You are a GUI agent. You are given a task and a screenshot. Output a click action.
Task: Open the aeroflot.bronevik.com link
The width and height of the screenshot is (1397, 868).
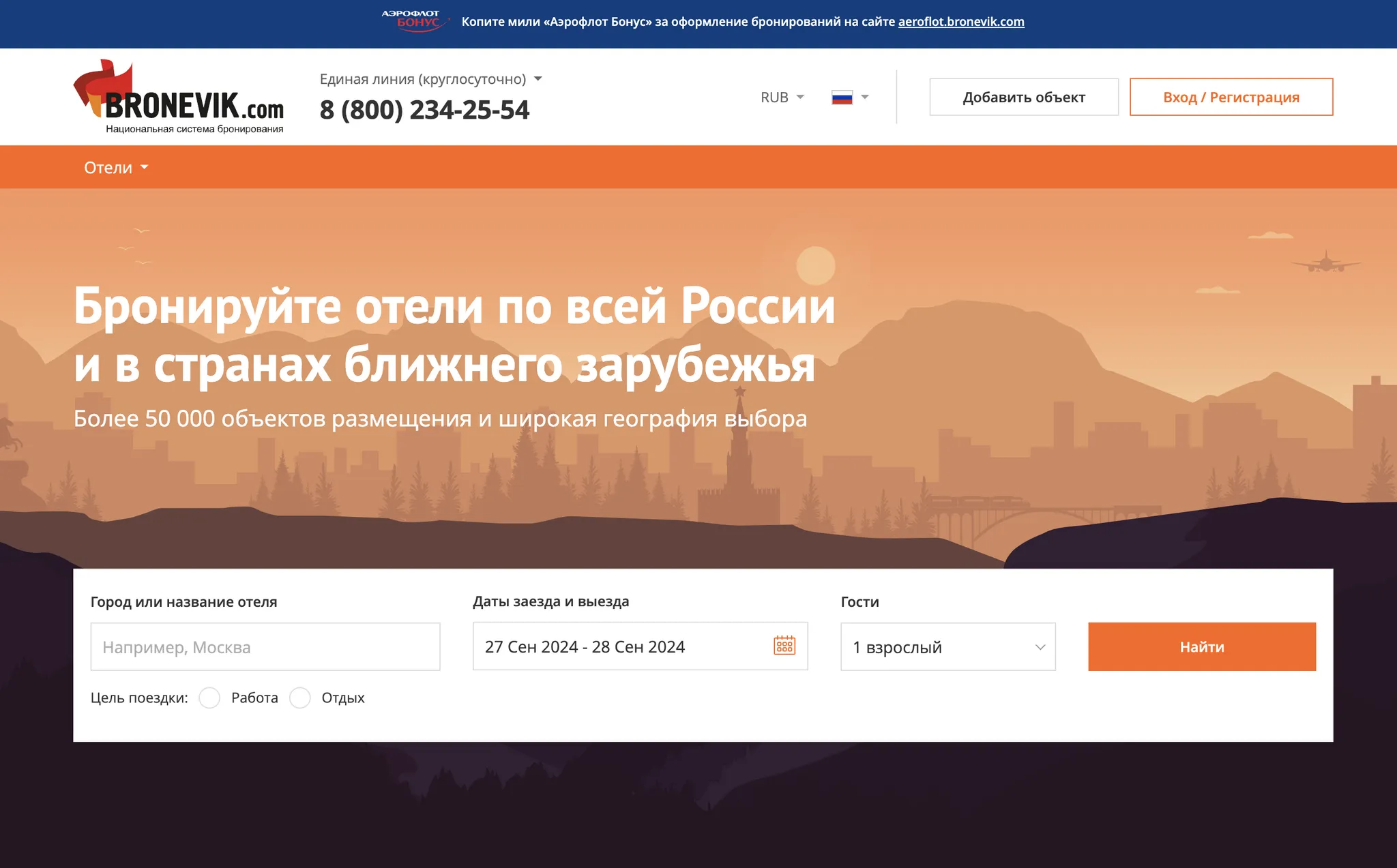tap(961, 21)
